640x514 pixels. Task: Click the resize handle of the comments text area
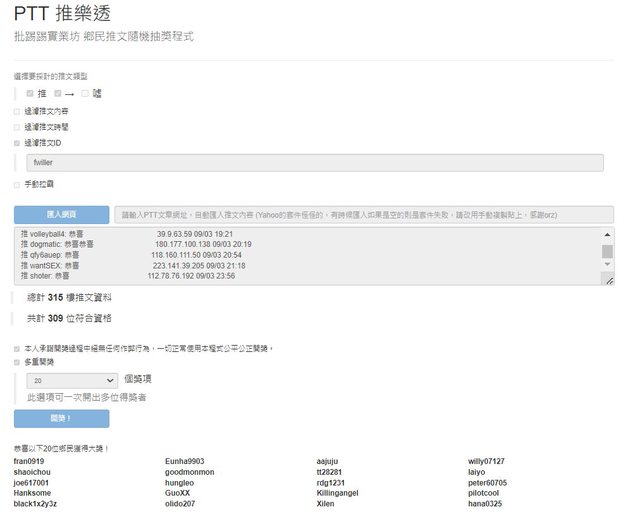(608, 280)
